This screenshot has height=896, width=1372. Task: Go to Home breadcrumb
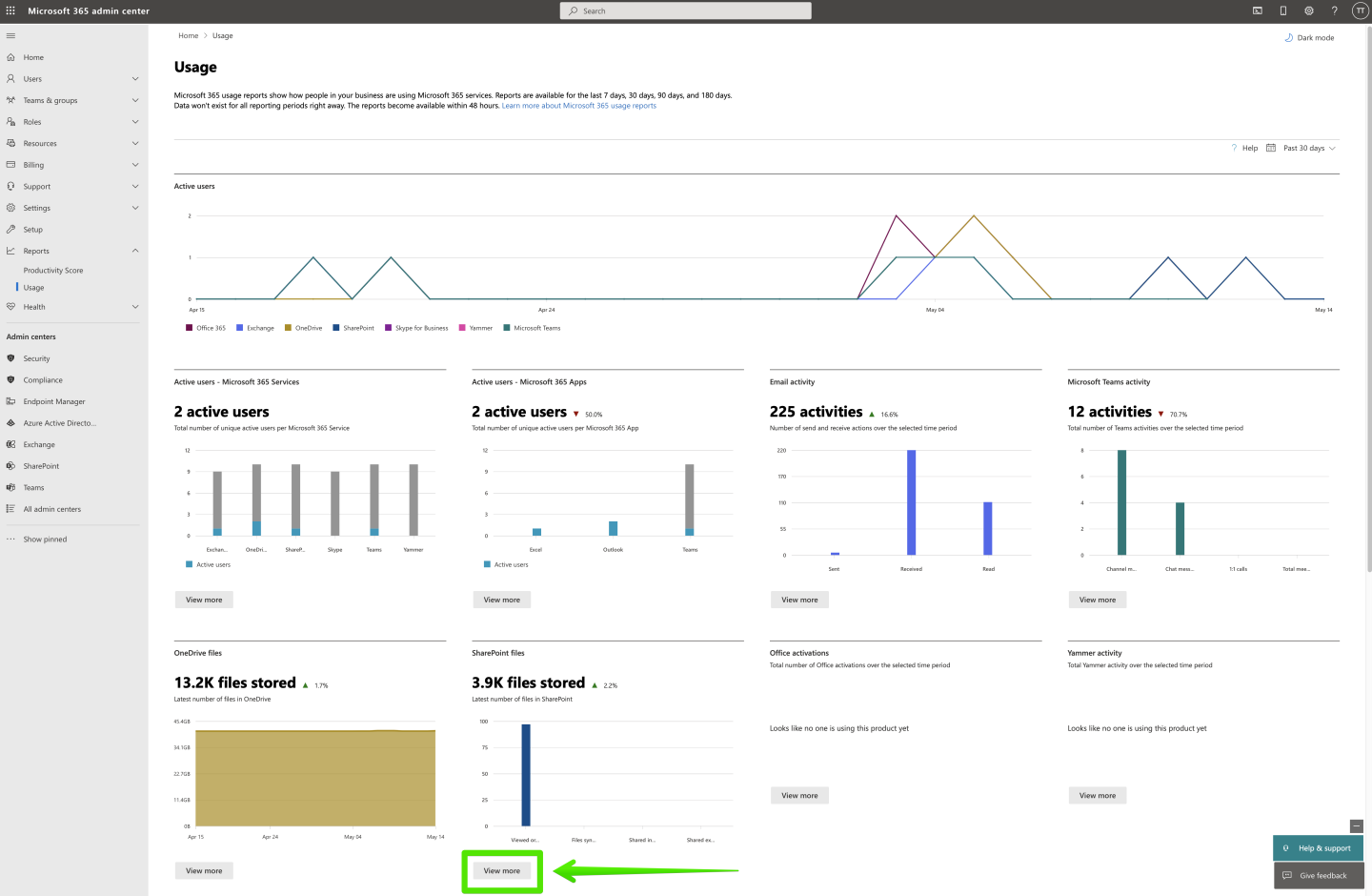[189, 35]
